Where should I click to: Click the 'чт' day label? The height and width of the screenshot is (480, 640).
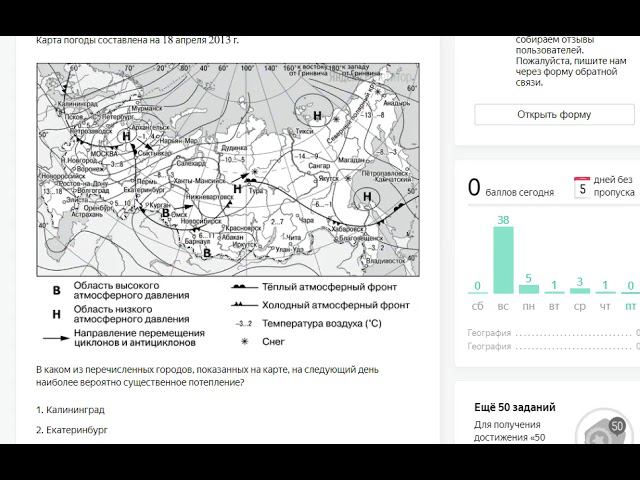[605, 307]
